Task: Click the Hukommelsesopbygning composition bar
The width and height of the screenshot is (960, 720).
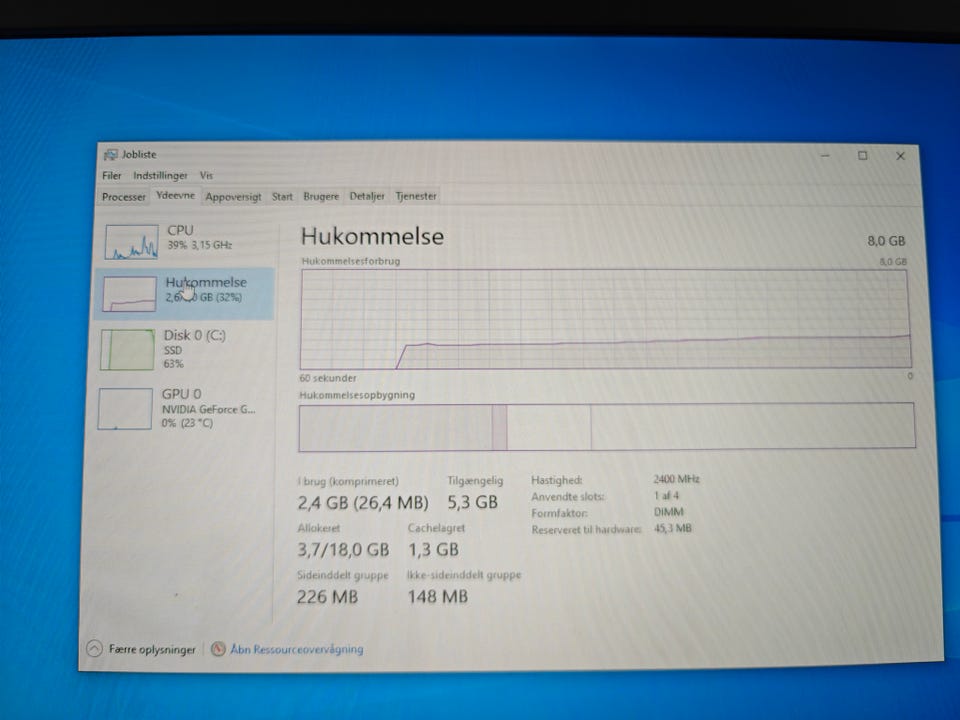Action: [607, 427]
